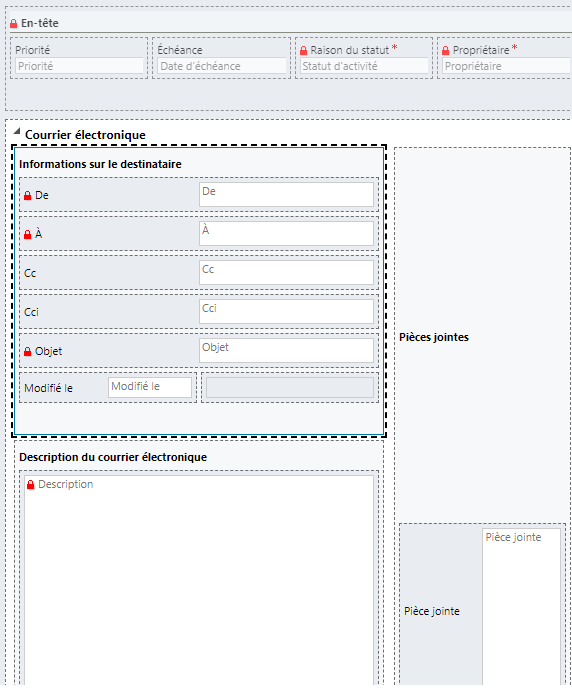572x689 pixels.
Task: Select the Priorité input field
Action: (x=80, y=66)
